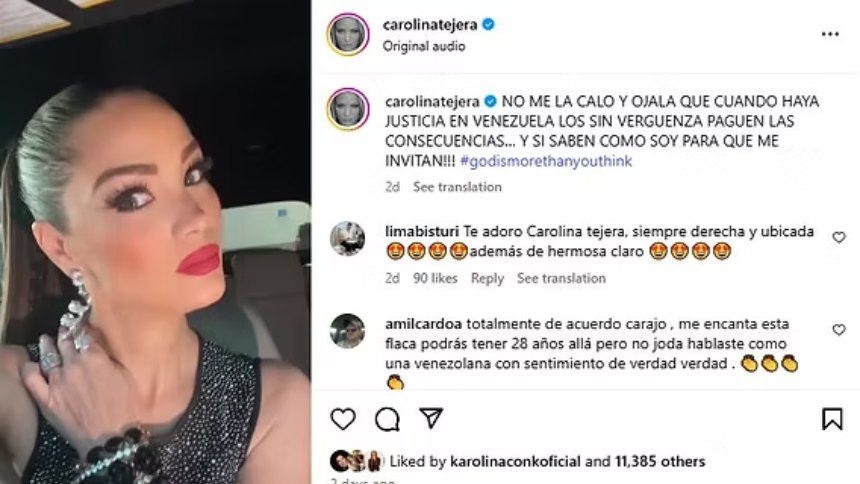Open limabisturi's profile picture
The image size is (860, 484).
(x=348, y=239)
